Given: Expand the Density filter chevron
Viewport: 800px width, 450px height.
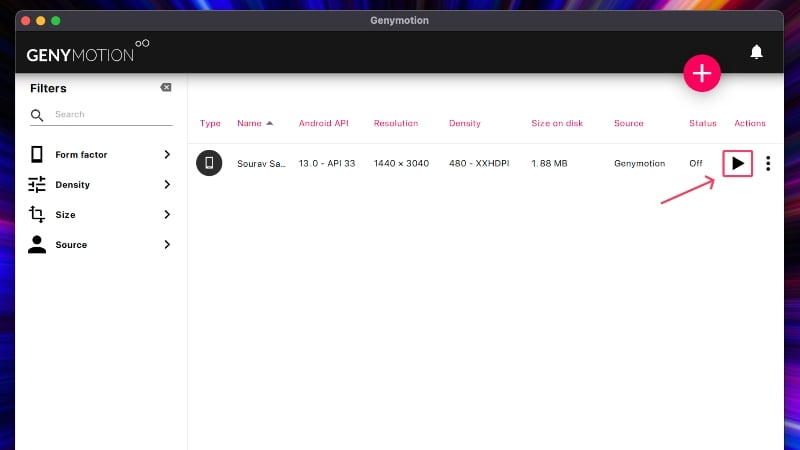Looking at the screenshot, I should point(167,184).
